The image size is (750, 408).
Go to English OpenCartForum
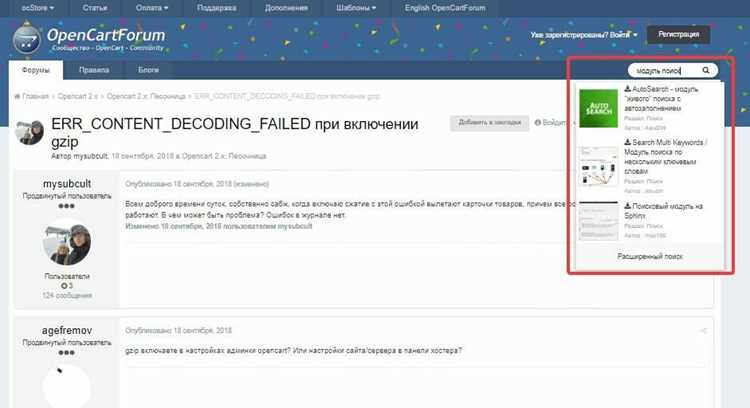[445, 8]
